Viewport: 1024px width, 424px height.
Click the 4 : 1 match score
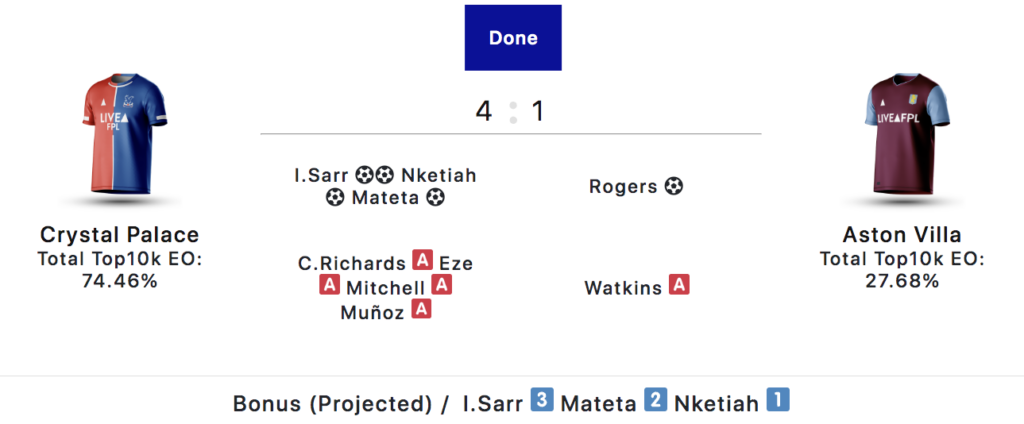click(511, 111)
